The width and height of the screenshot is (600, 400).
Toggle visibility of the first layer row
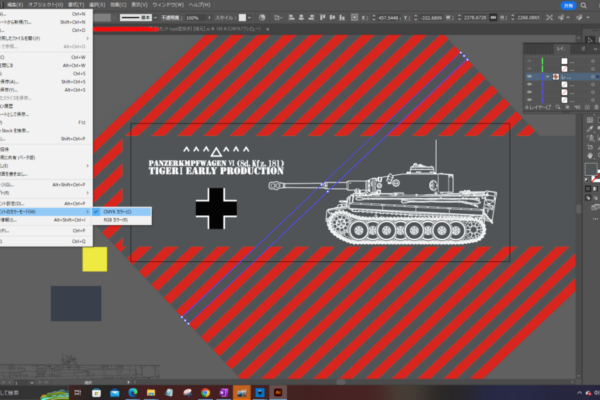[x=529, y=61]
